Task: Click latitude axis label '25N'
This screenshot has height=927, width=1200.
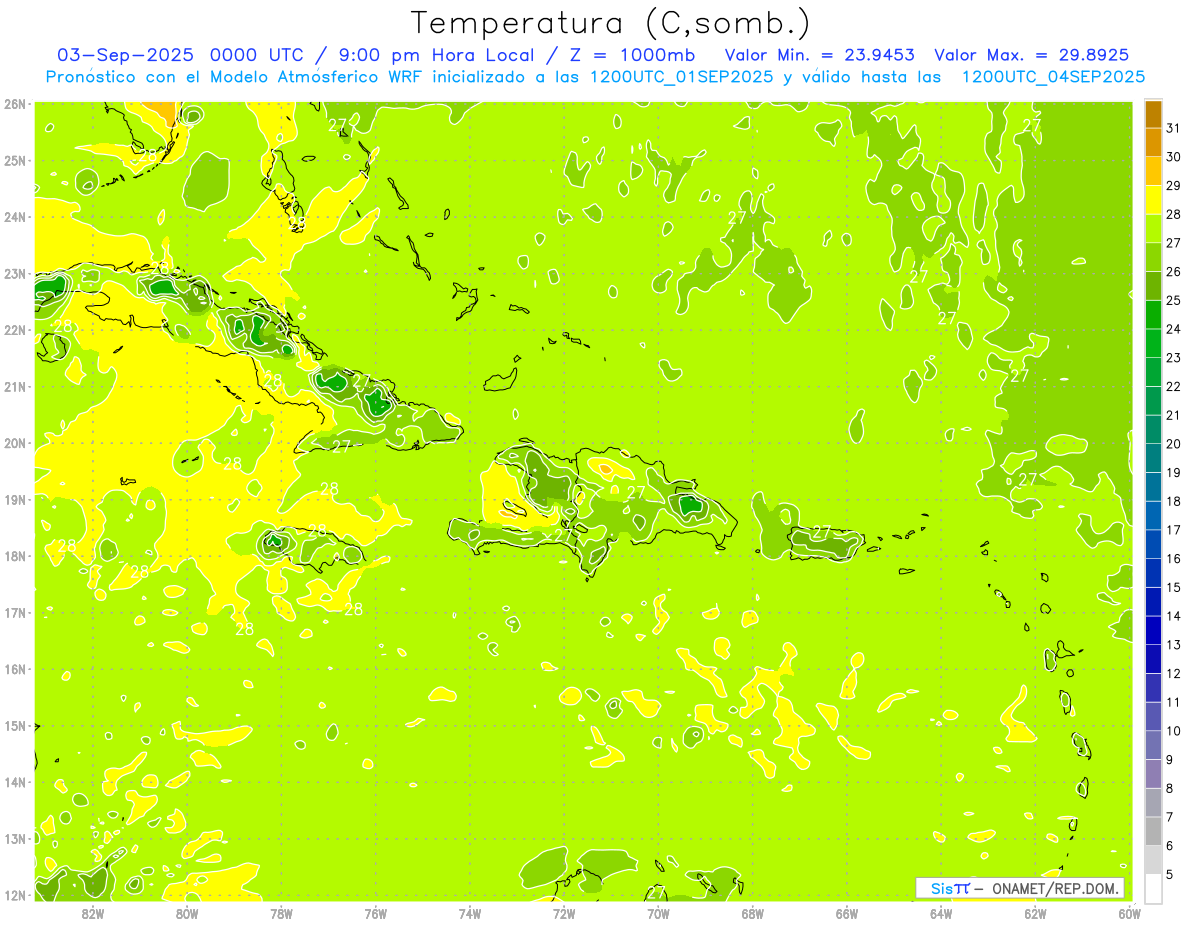Action: tap(15, 161)
